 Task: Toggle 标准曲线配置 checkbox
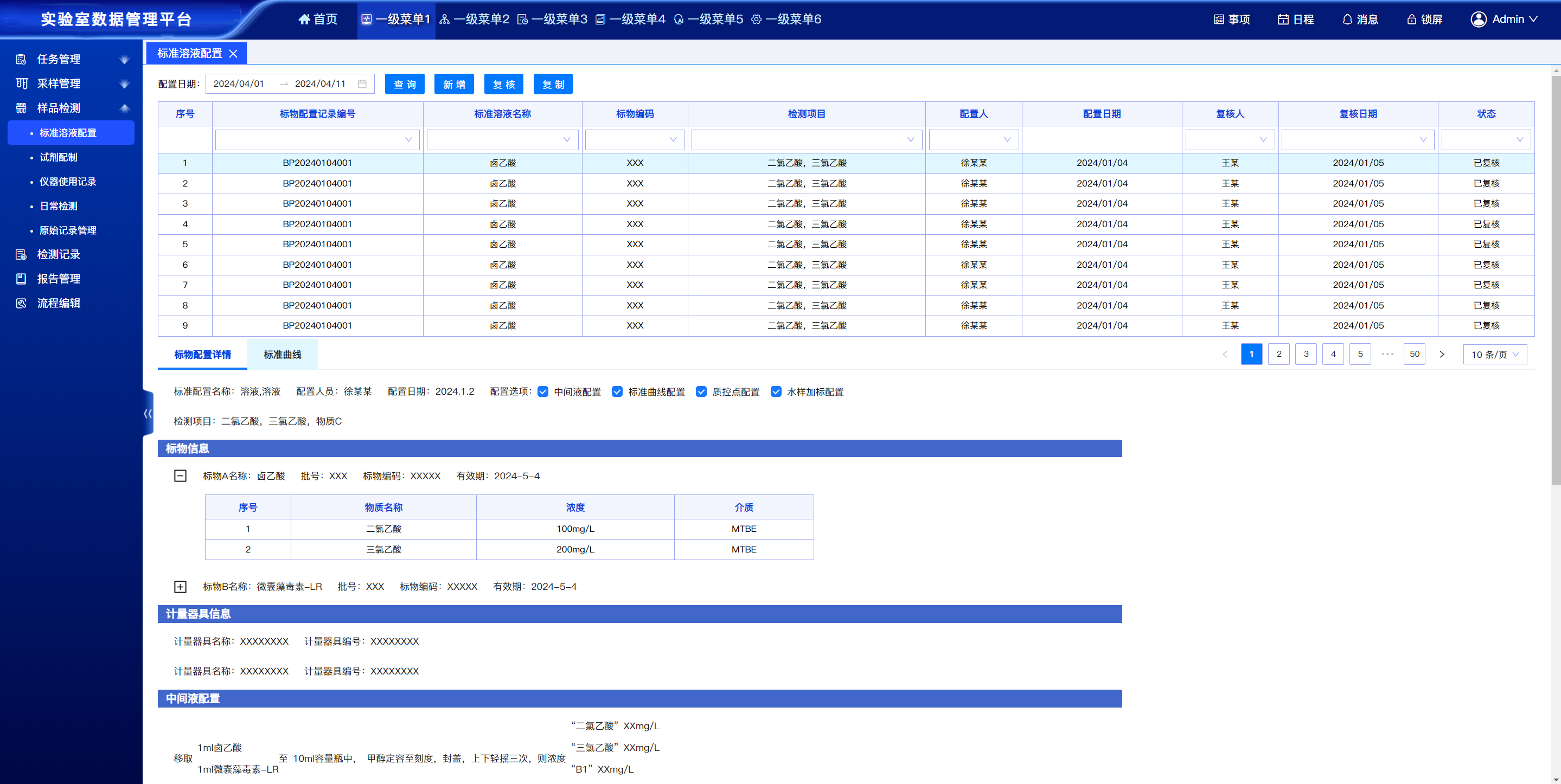click(617, 392)
